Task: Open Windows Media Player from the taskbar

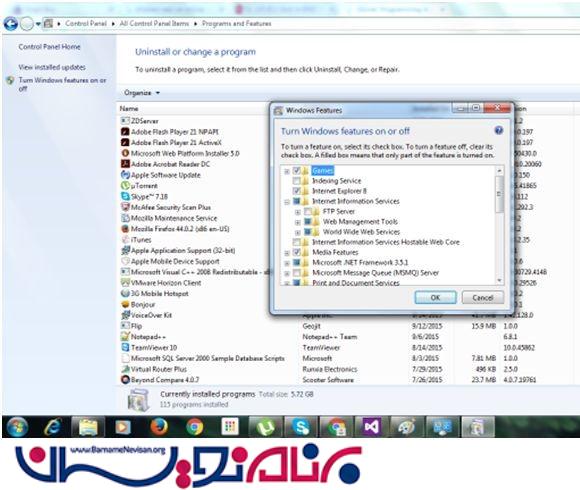Action: click(x=123, y=427)
